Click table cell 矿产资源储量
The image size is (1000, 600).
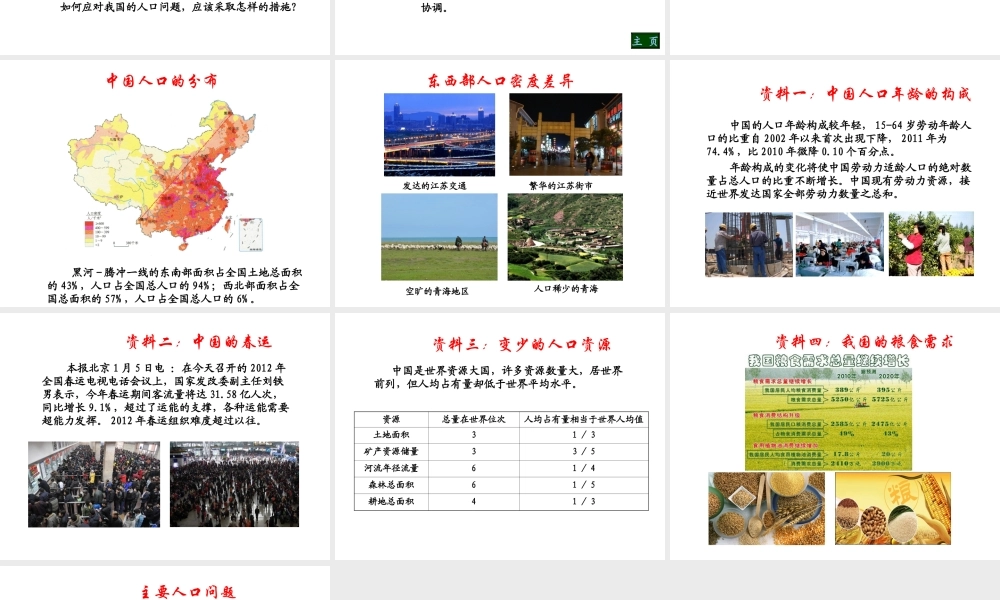(392, 451)
